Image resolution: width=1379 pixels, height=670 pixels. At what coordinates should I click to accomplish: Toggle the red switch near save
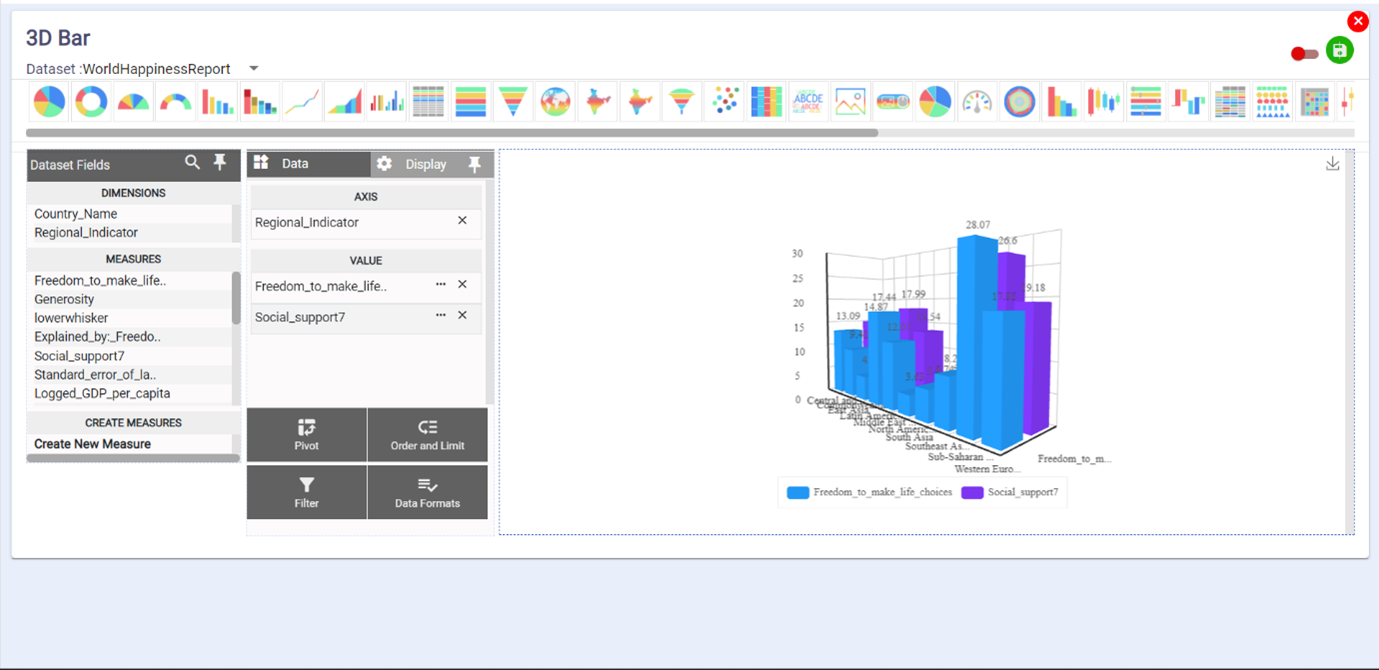[1304, 54]
